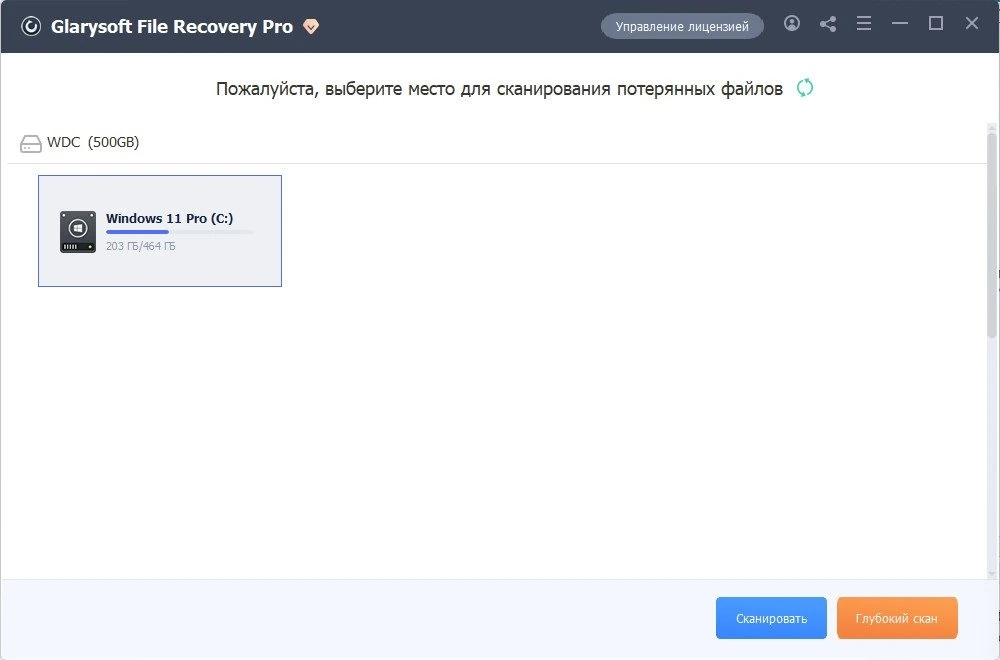Open Управление лицензией button
Viewport: 1000px width, 660px height.
click(682, 26)
